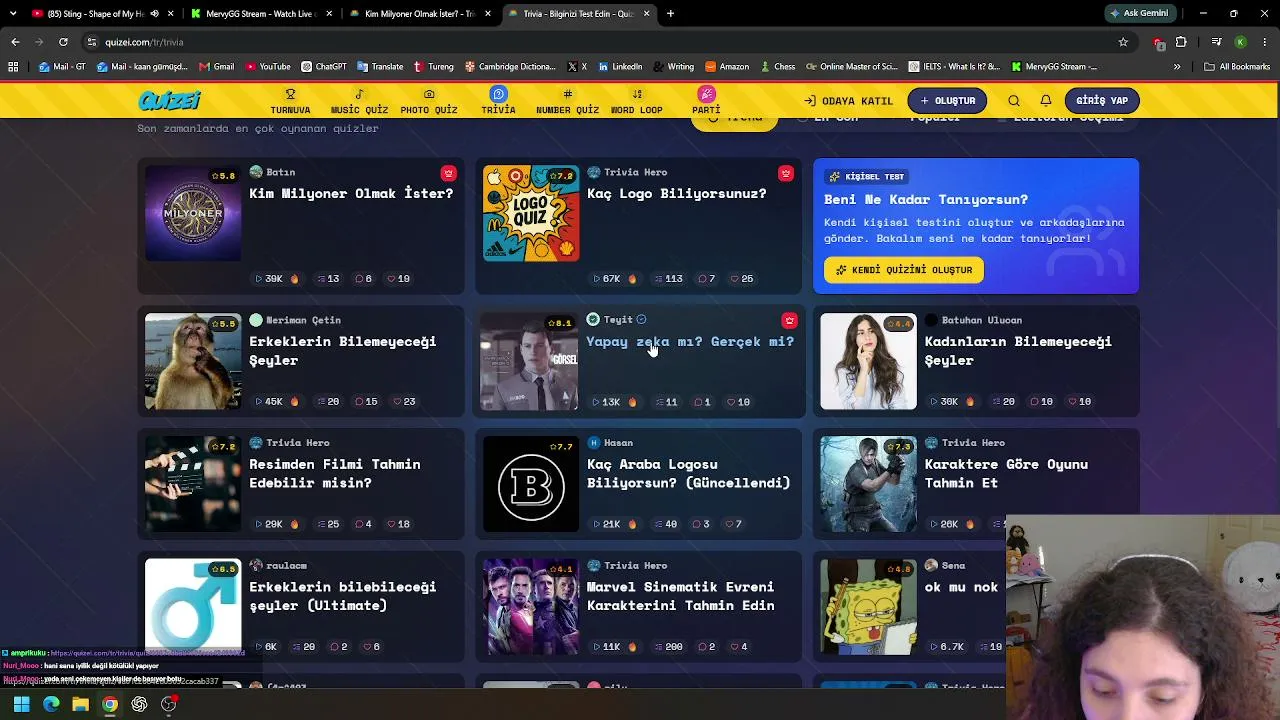Open Number Quiz section
The height and width of the screenshot is (720, 1280).
(x=567, y=101)
